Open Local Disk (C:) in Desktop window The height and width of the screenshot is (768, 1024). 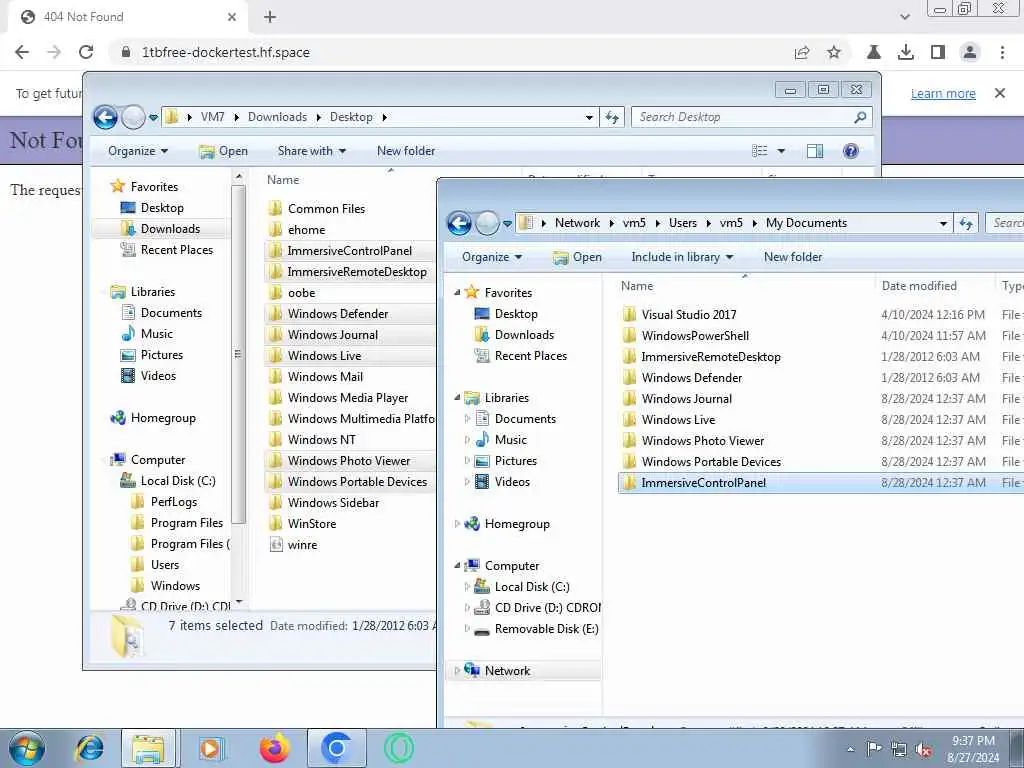click(168, 481)
